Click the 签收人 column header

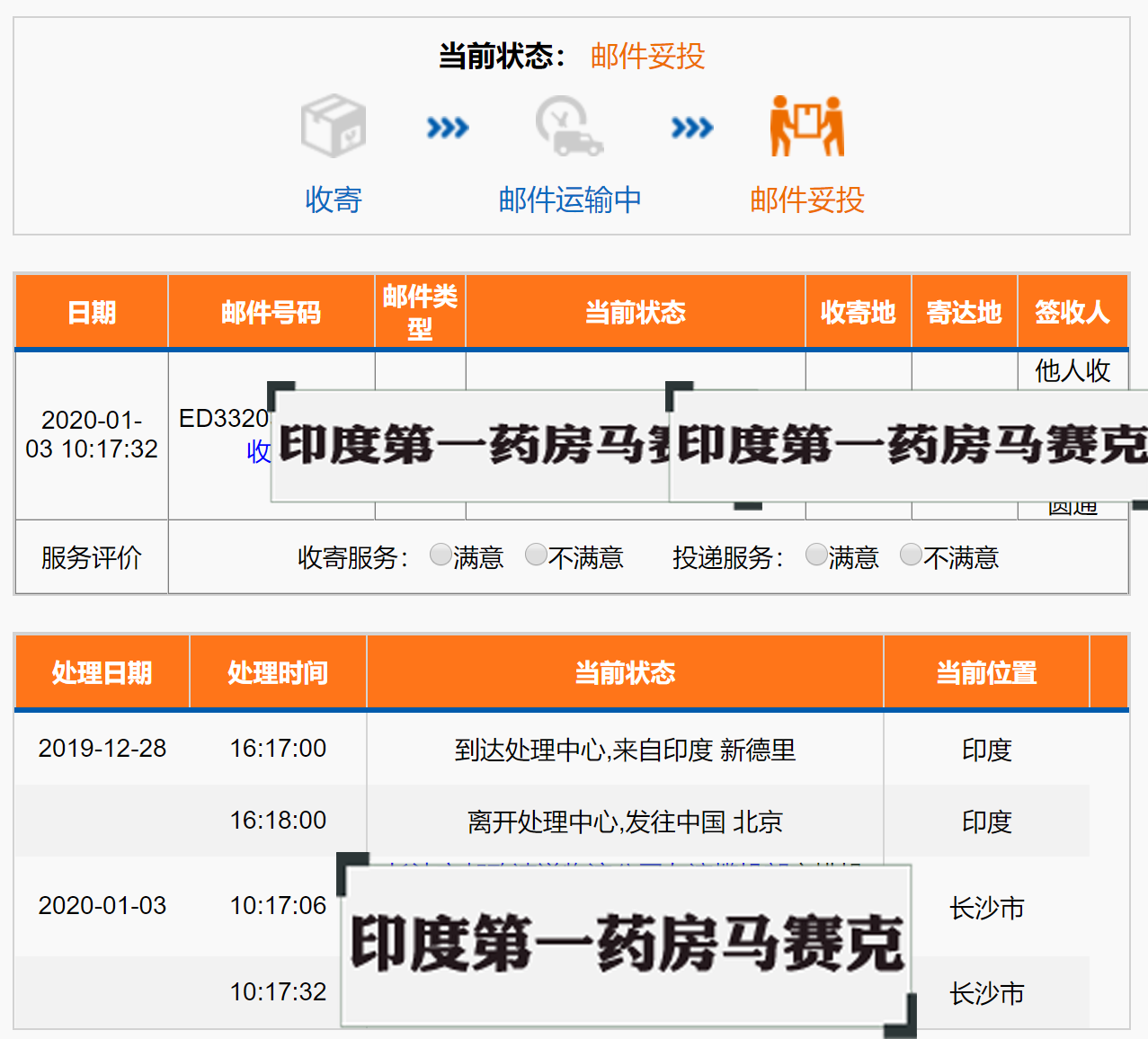point(1072,313)
